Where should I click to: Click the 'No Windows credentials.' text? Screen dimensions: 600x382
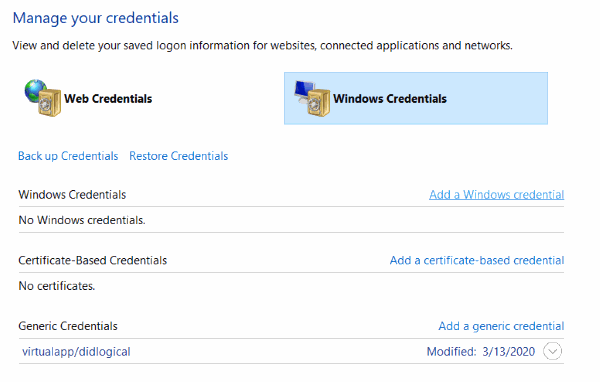click(x=82, y=220)
